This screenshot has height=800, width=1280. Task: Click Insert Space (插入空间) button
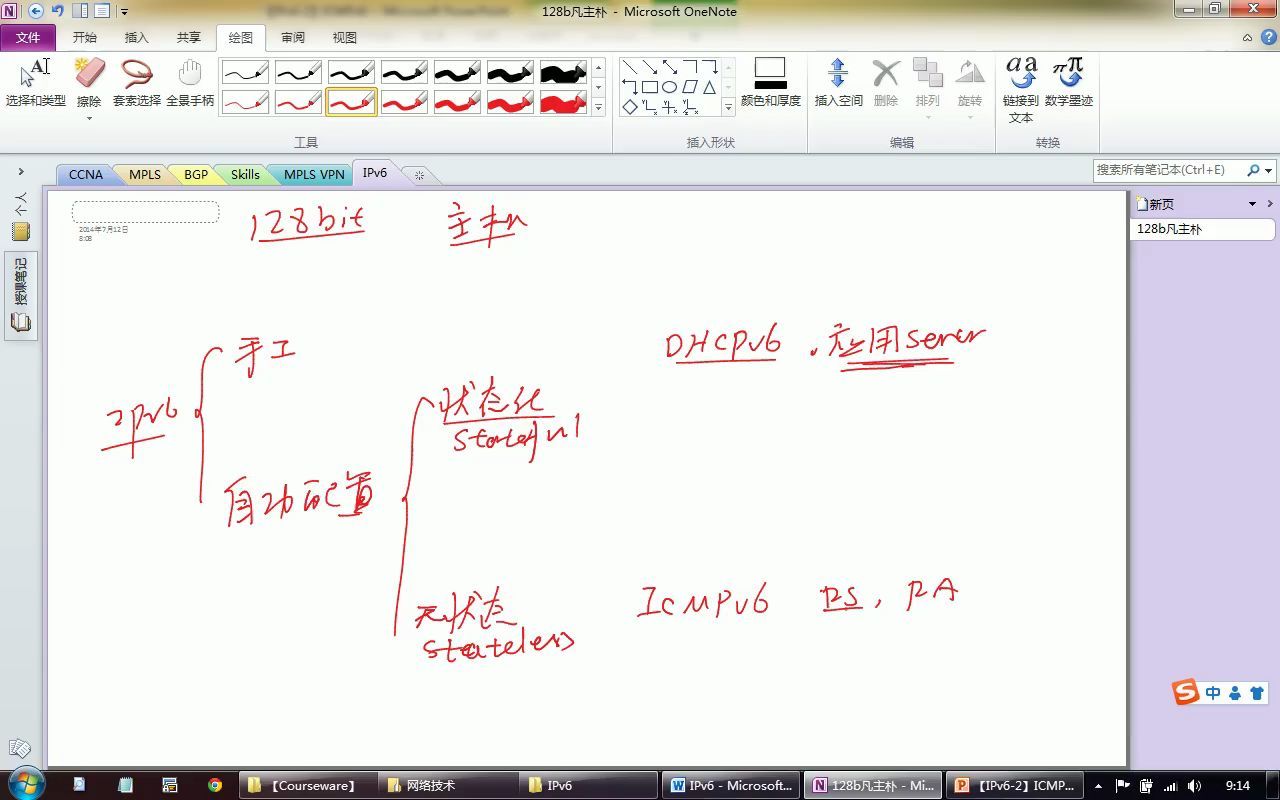(838, 83)
